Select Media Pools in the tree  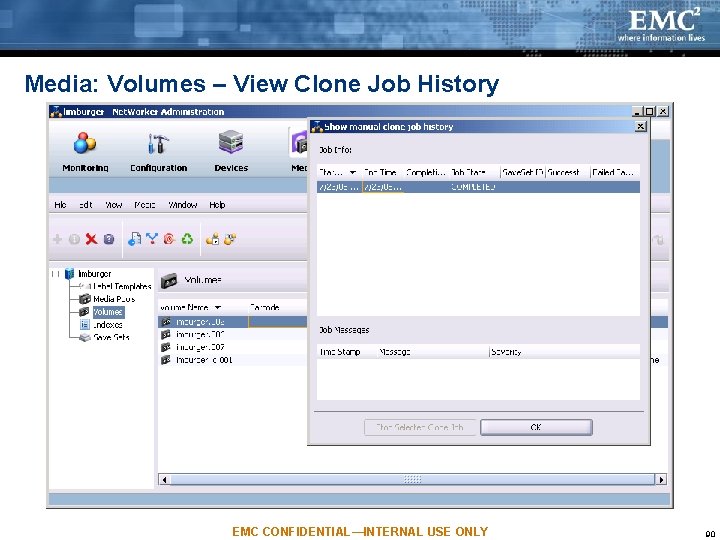click(113, 299)
